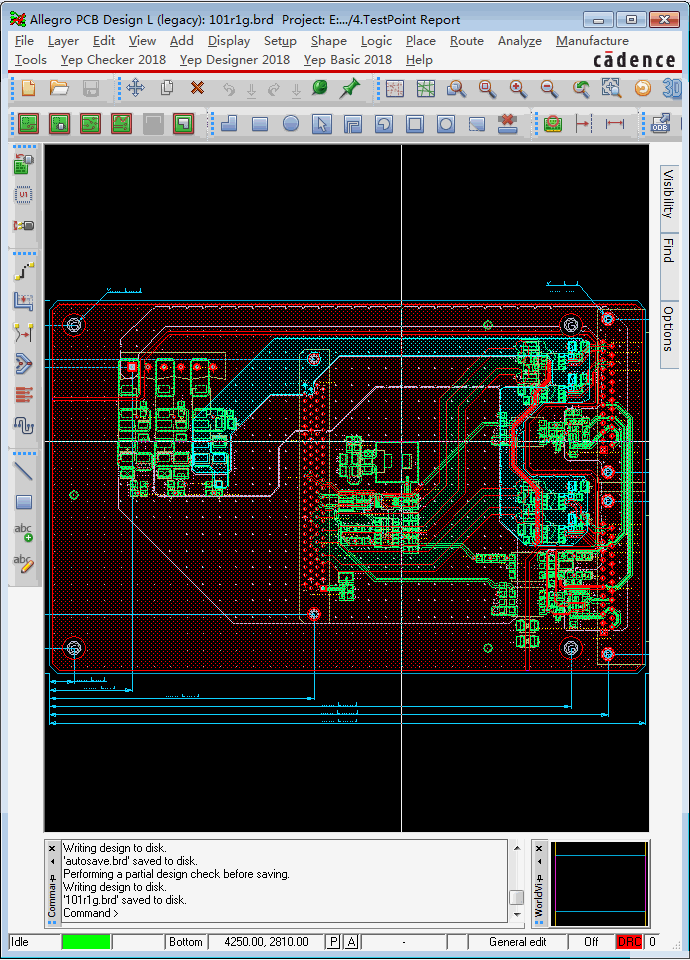
Task: Expand the Visibility side panel
Action: coord(669,194)
